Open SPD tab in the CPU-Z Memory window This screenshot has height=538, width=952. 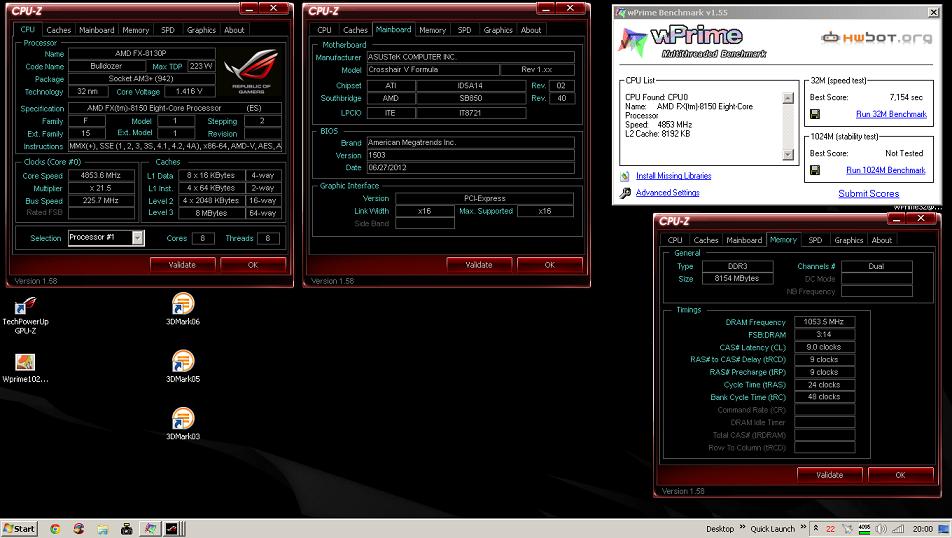point(815,240)
